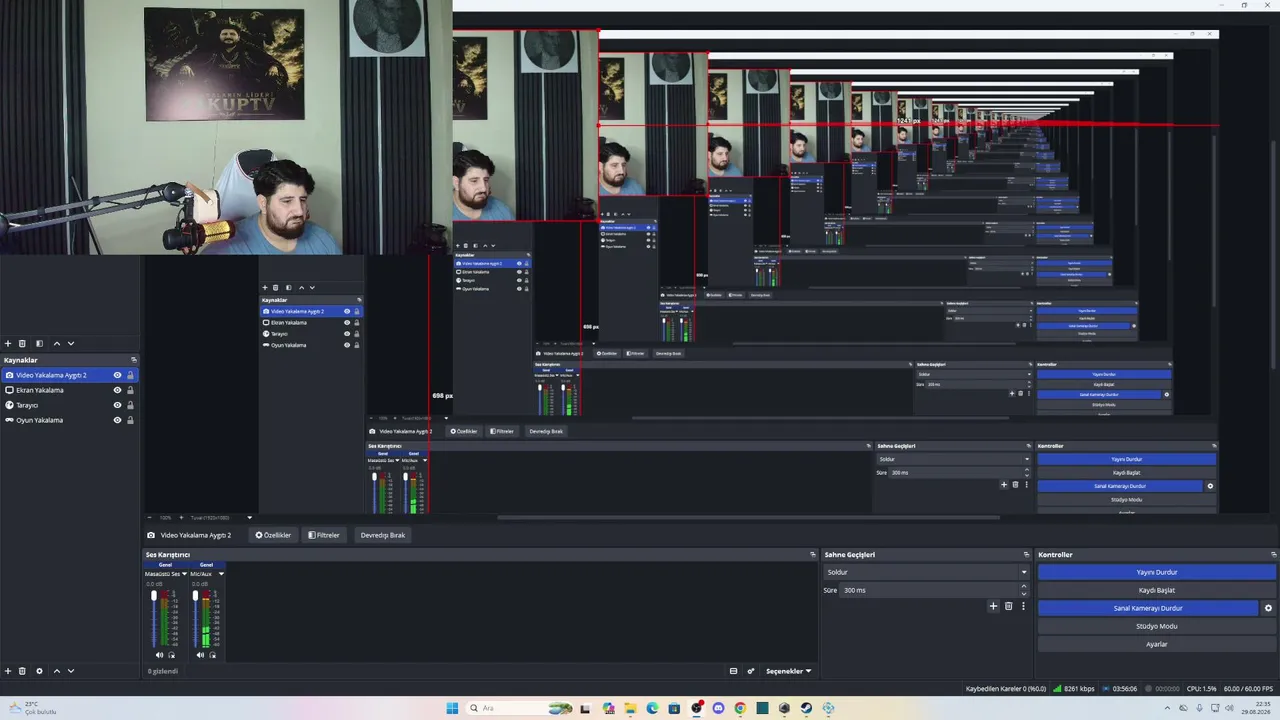Click Yayını Durdur to stop streaming
Image resolution: width=1280 pixels, height=720 pixels.
1157,572
